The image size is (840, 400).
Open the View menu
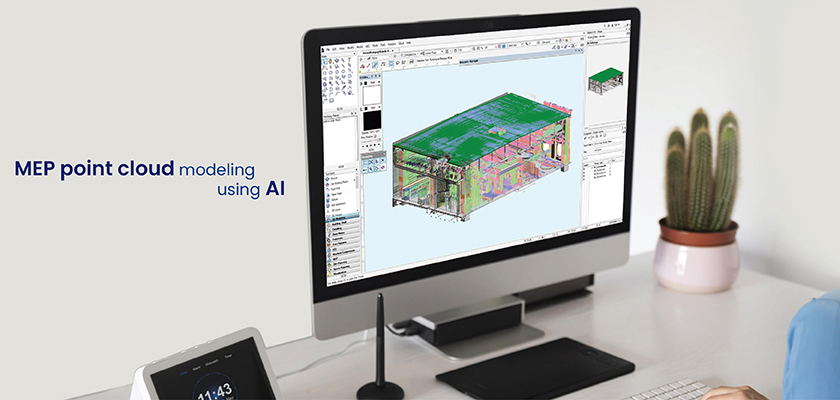pos(342,48)
